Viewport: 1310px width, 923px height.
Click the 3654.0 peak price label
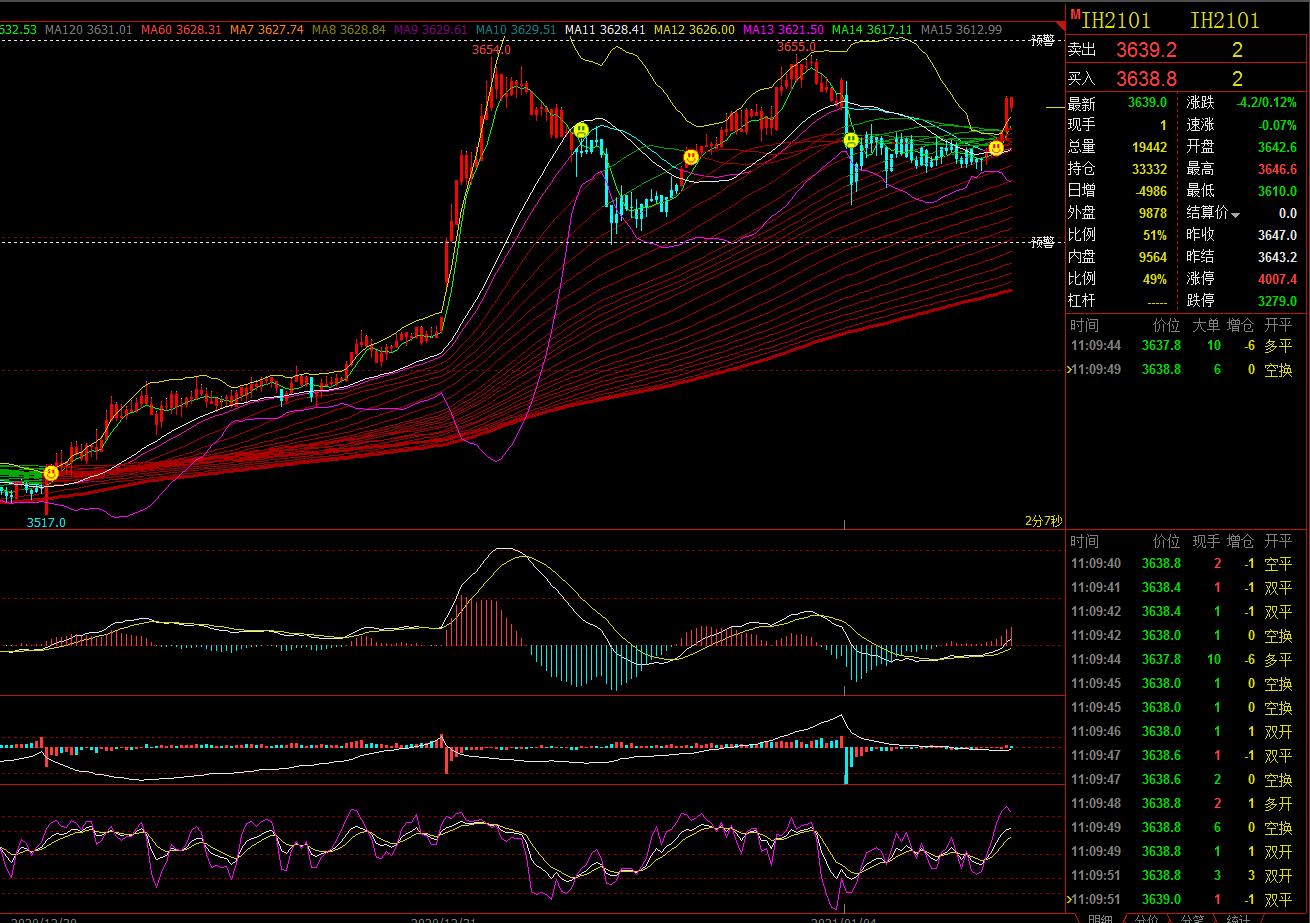coord(492,49)
